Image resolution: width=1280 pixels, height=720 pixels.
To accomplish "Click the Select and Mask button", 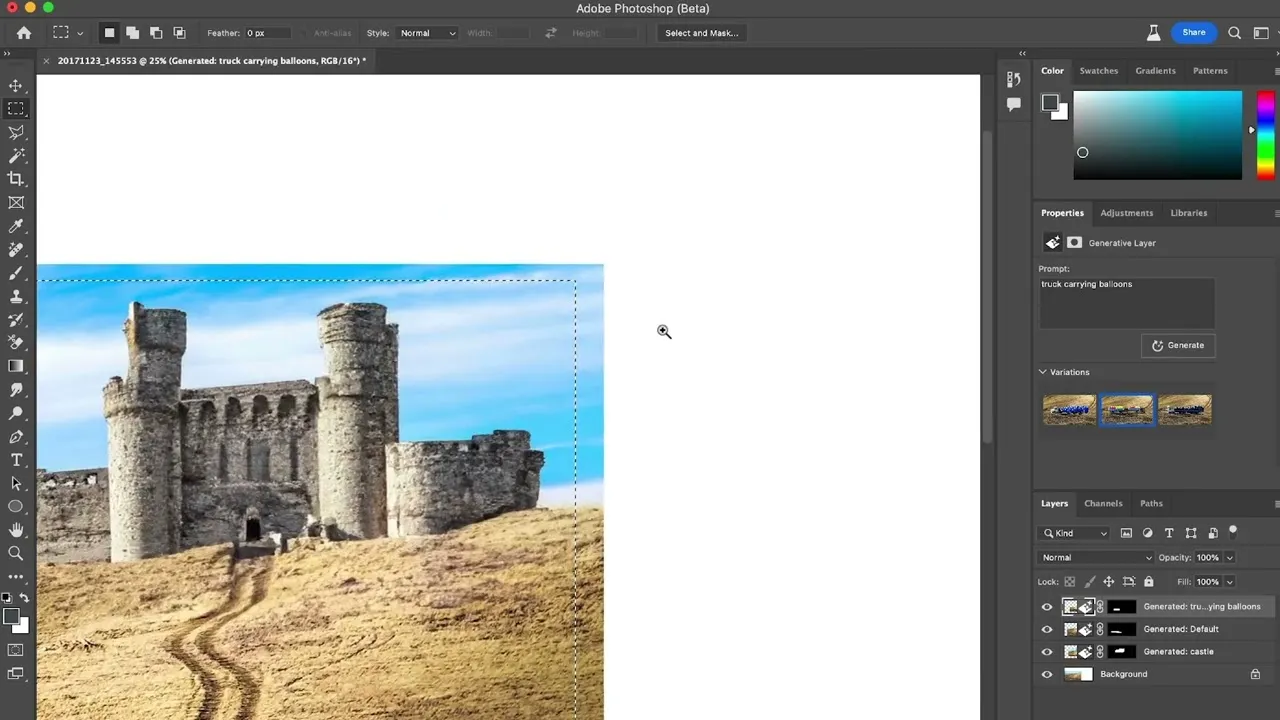I will (702, 33).
